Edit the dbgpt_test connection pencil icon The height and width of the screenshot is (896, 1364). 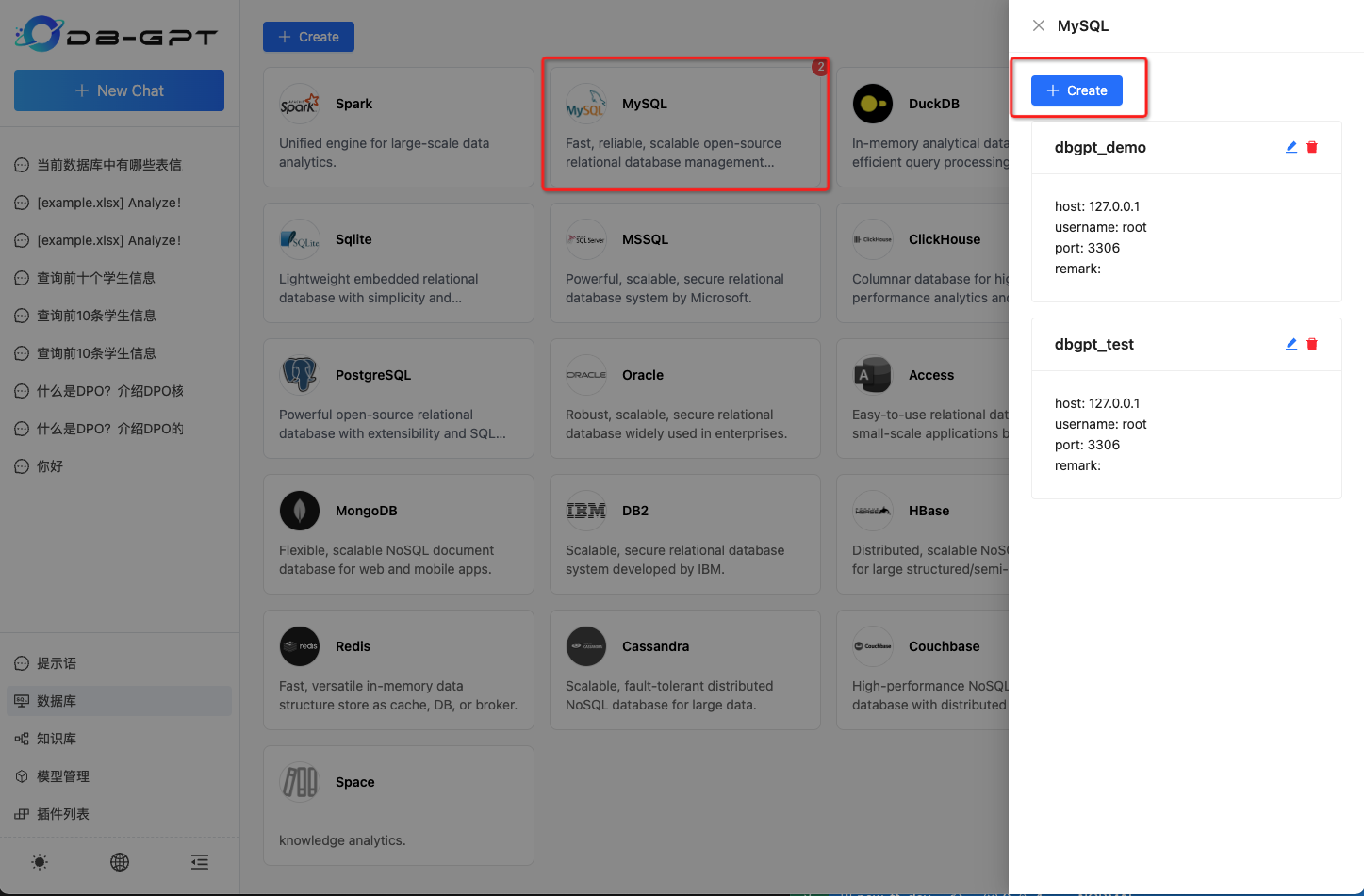tap(1291, 344)
